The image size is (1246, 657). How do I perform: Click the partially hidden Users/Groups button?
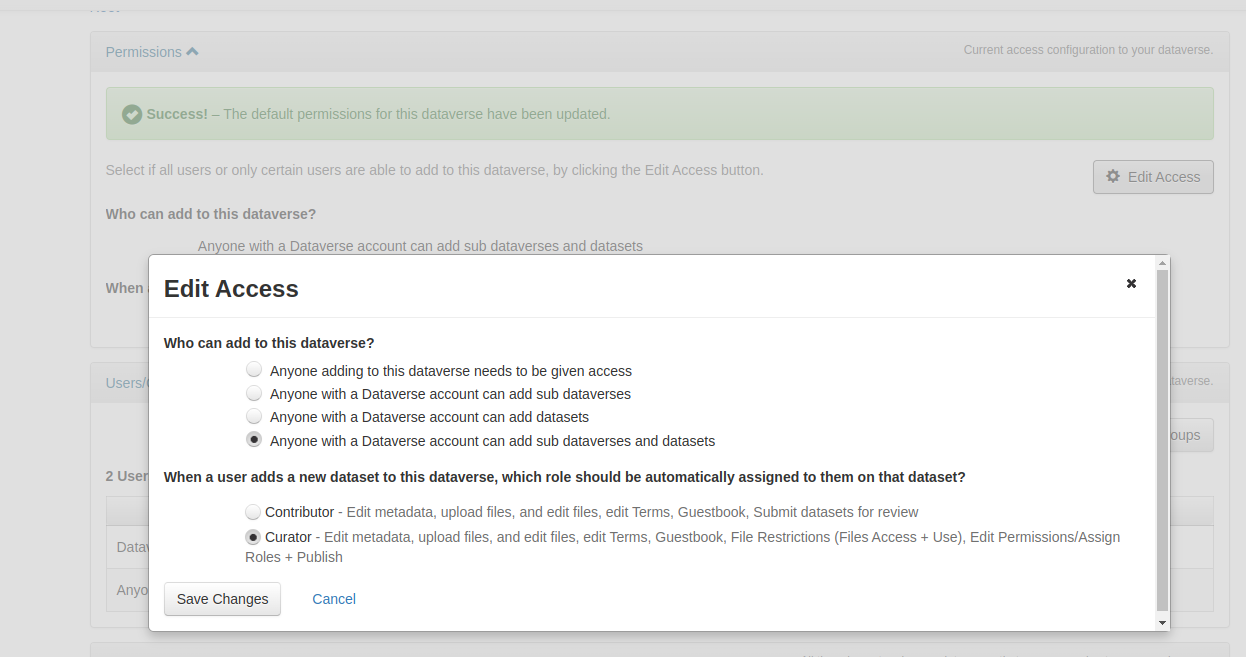1190,436
